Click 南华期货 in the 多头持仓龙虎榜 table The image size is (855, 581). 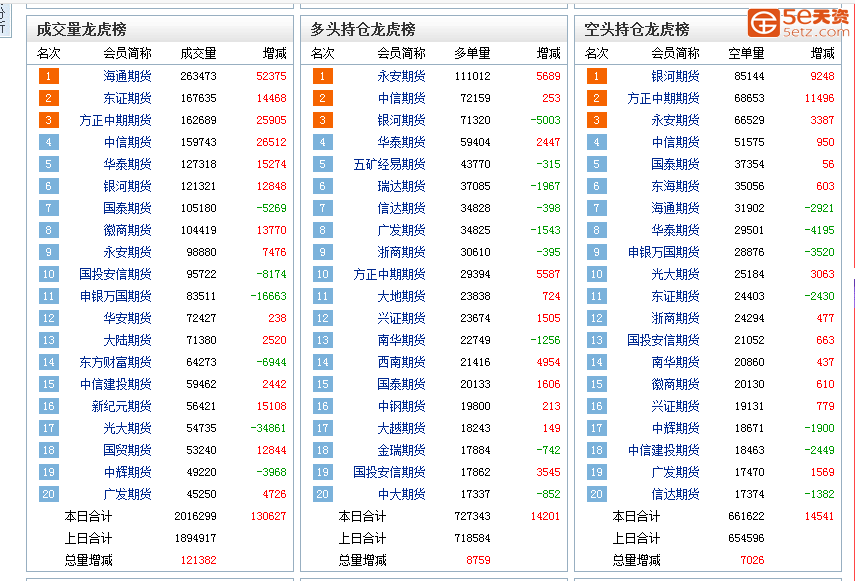coord(401,340)
